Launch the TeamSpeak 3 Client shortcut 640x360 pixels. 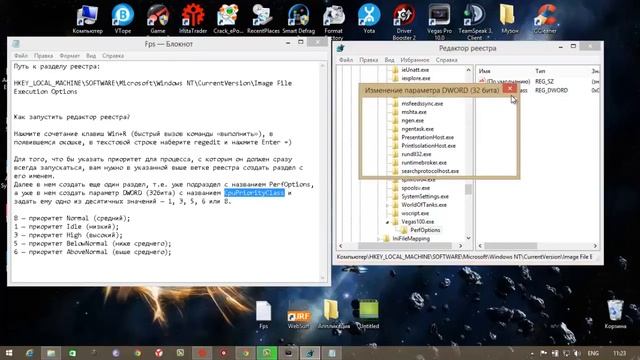[475, 21]
